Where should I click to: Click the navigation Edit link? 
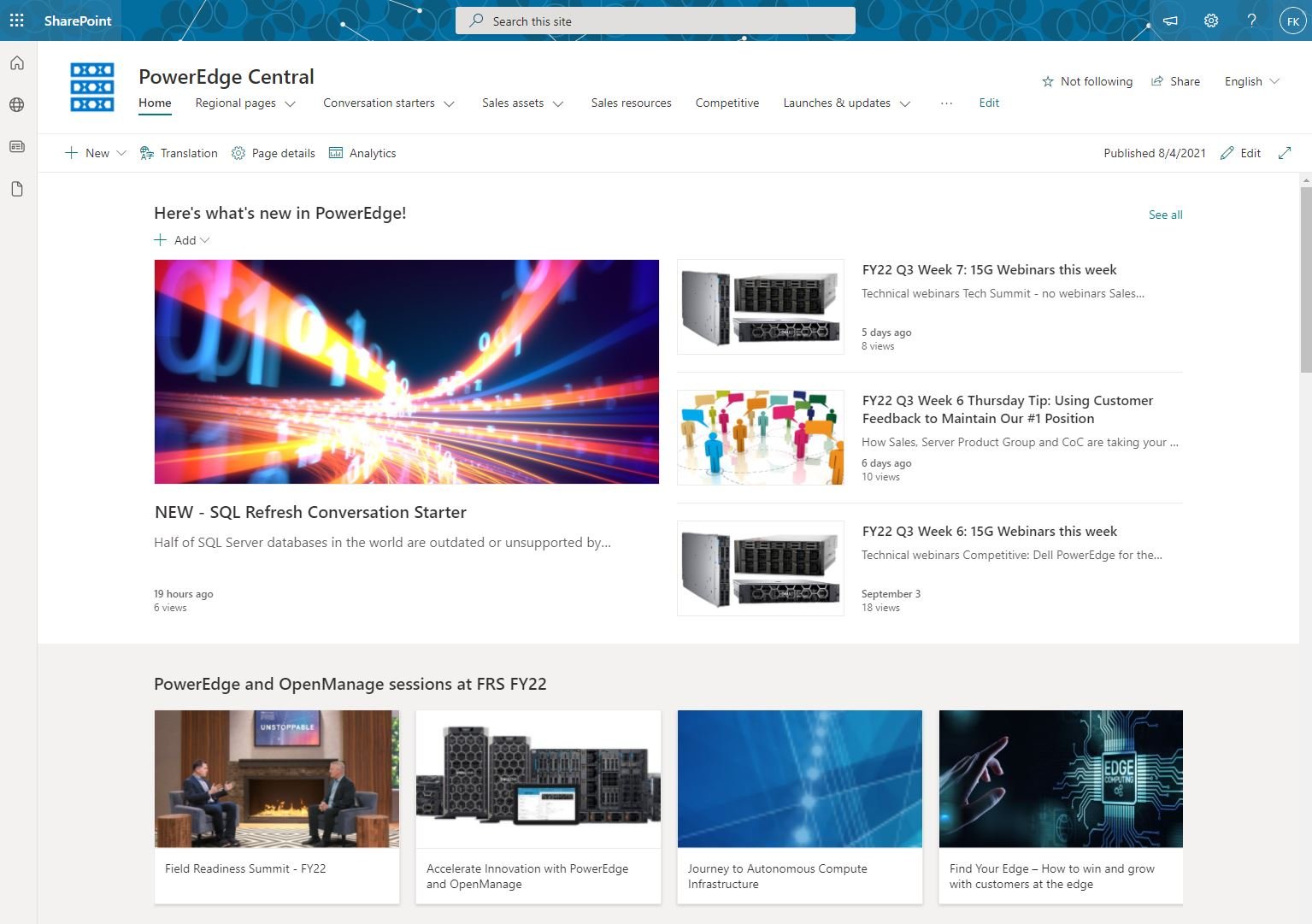coord(989,103)
